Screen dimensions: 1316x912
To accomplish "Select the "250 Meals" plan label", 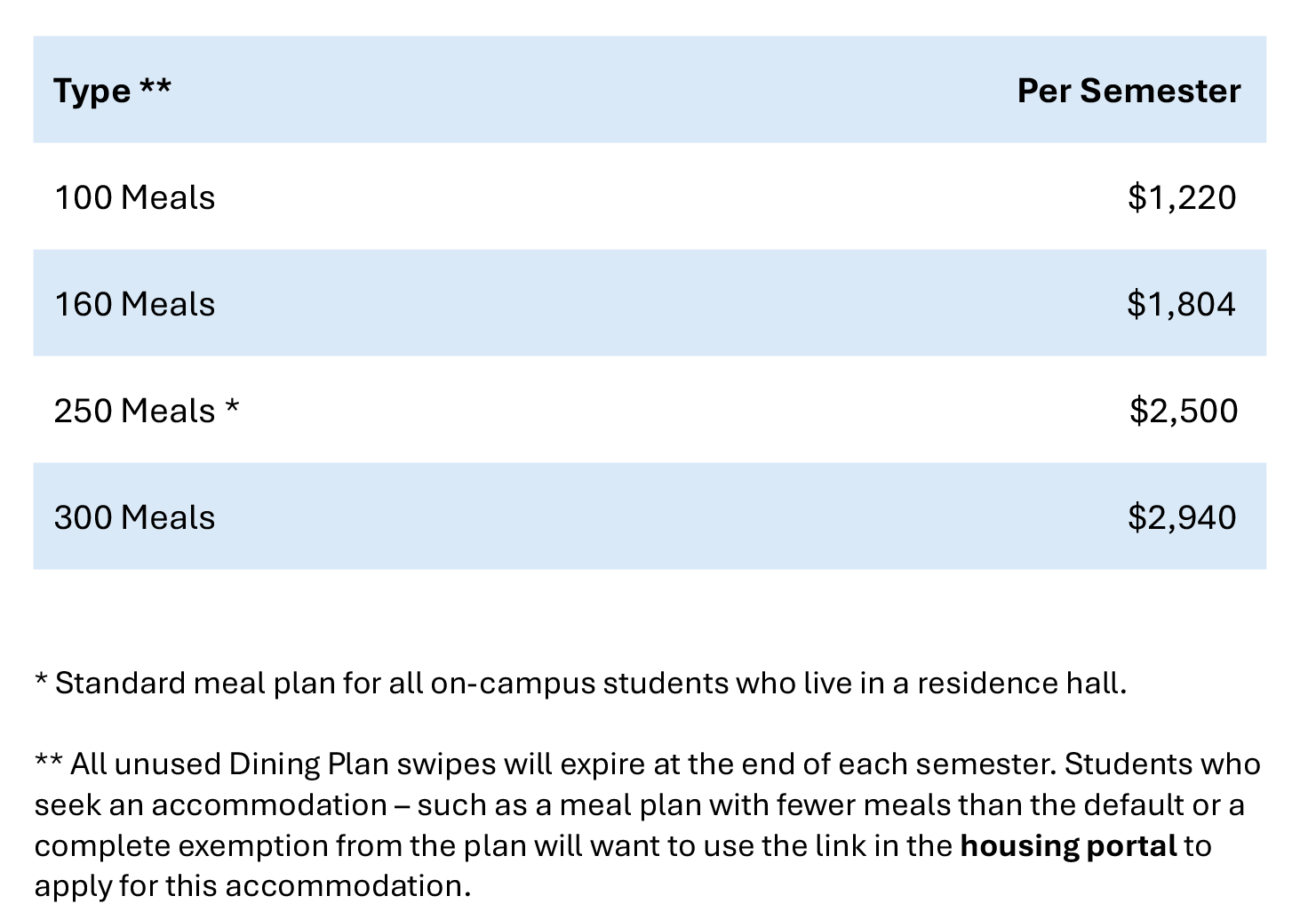I will [x=134, y=411].
